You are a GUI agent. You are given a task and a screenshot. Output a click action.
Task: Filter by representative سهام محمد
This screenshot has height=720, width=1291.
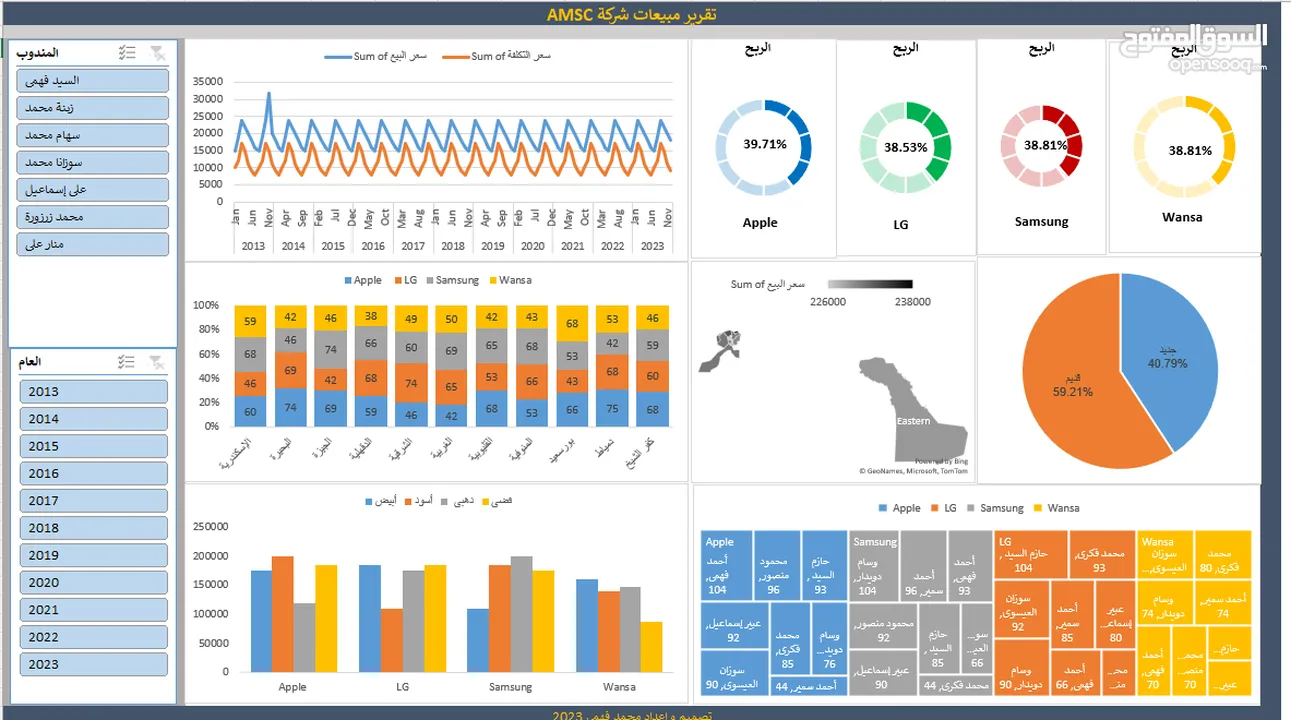point(93,135)
